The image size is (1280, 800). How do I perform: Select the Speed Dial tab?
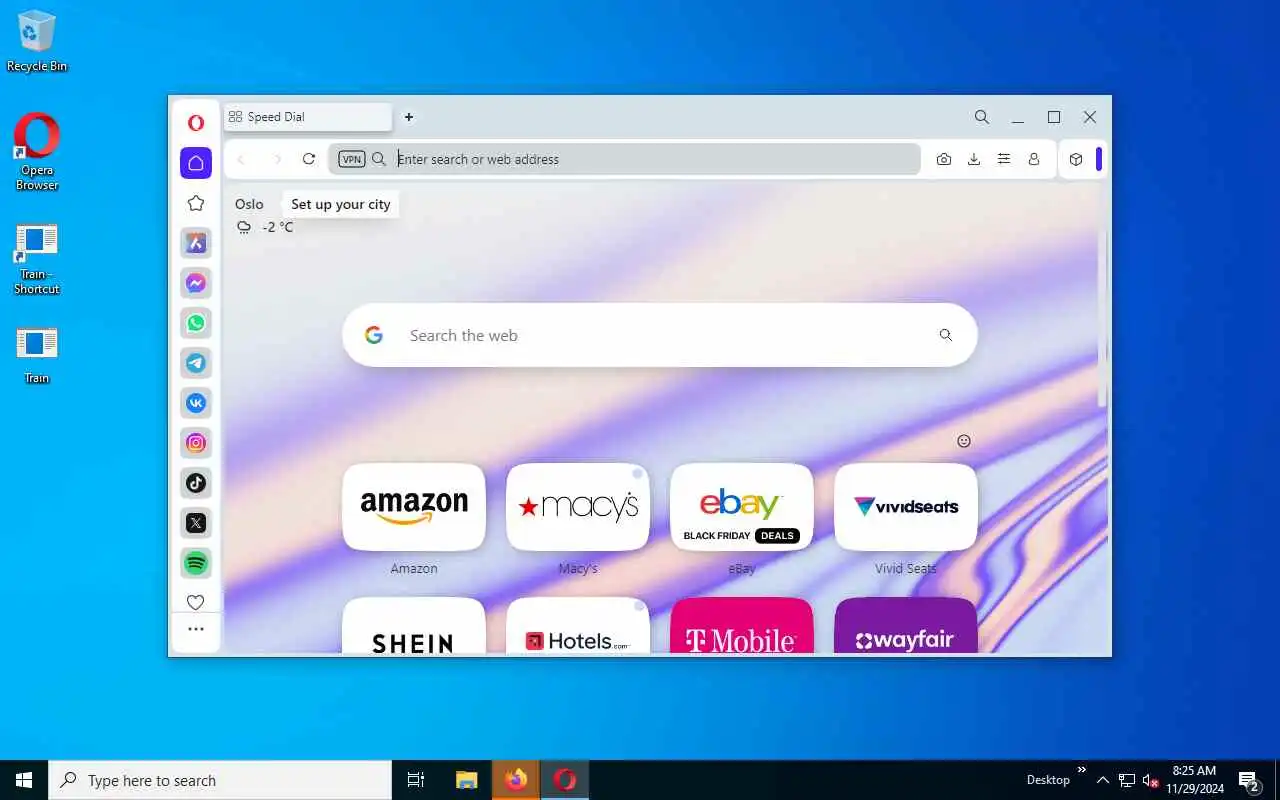point(308,117)
